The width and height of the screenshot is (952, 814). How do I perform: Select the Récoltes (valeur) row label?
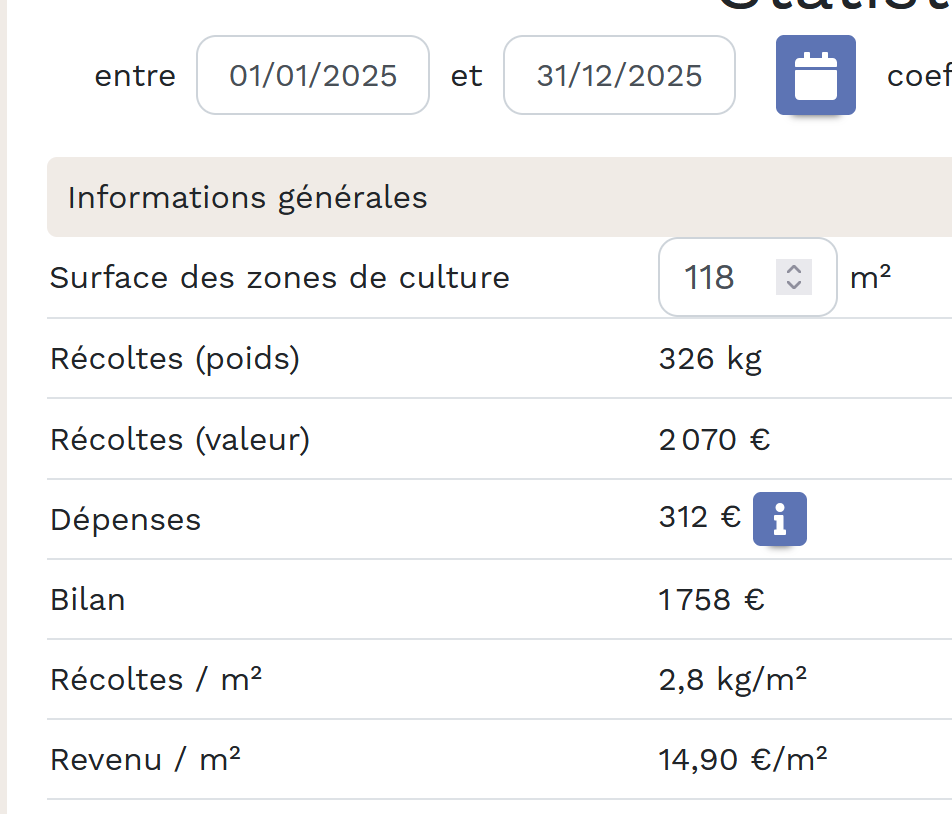click(x=180, y=439)
